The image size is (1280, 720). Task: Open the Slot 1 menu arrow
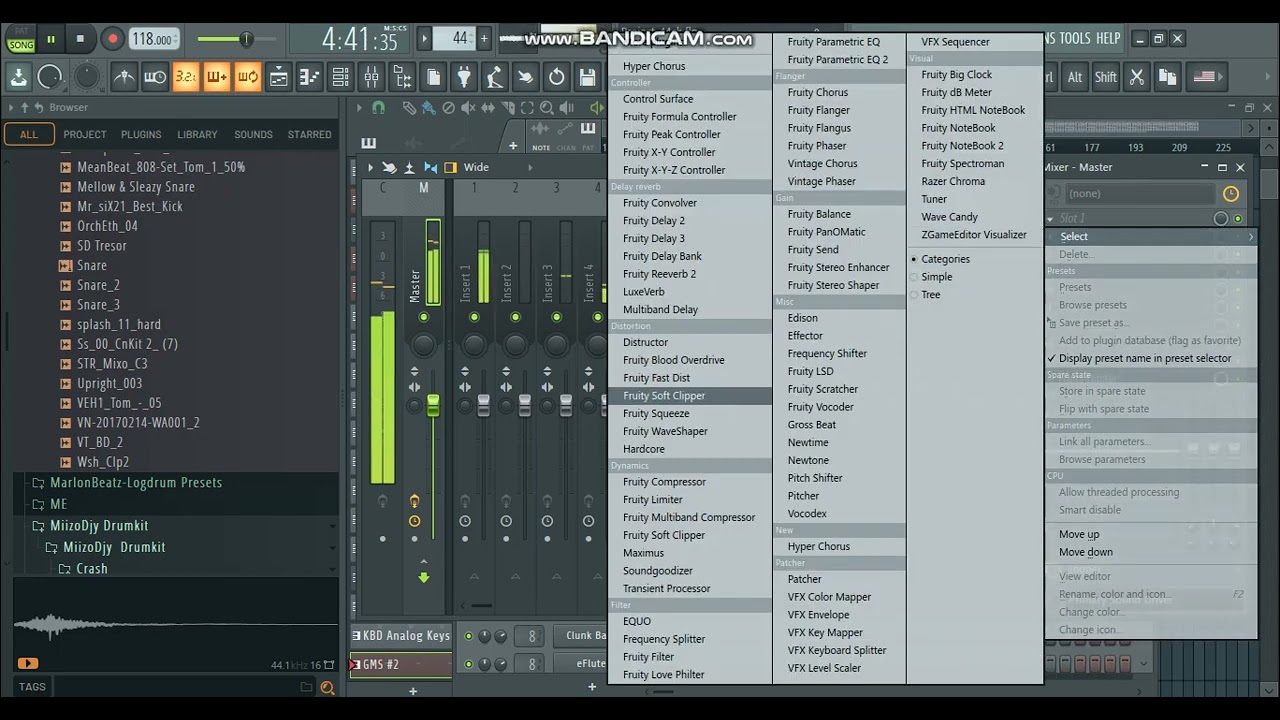(1050, 219)
